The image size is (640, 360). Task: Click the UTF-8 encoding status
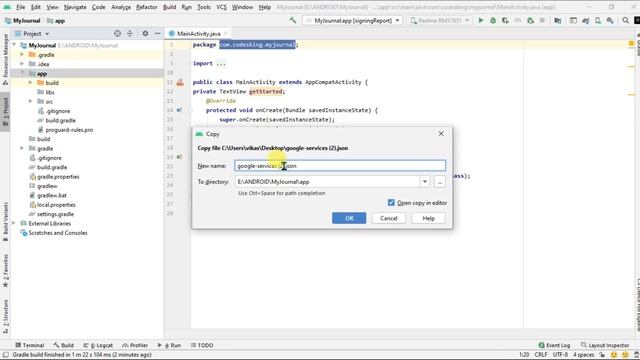pyautogui.click(x=560, y=355)
